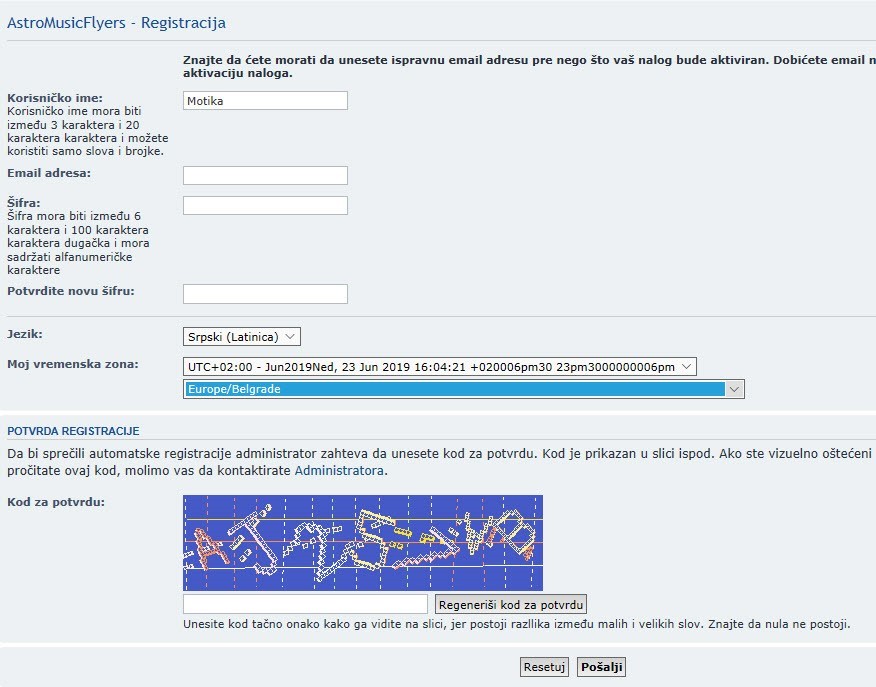
Task: Click the confirmation code text input
Action: pyautogui.click(x=305, y=604)
